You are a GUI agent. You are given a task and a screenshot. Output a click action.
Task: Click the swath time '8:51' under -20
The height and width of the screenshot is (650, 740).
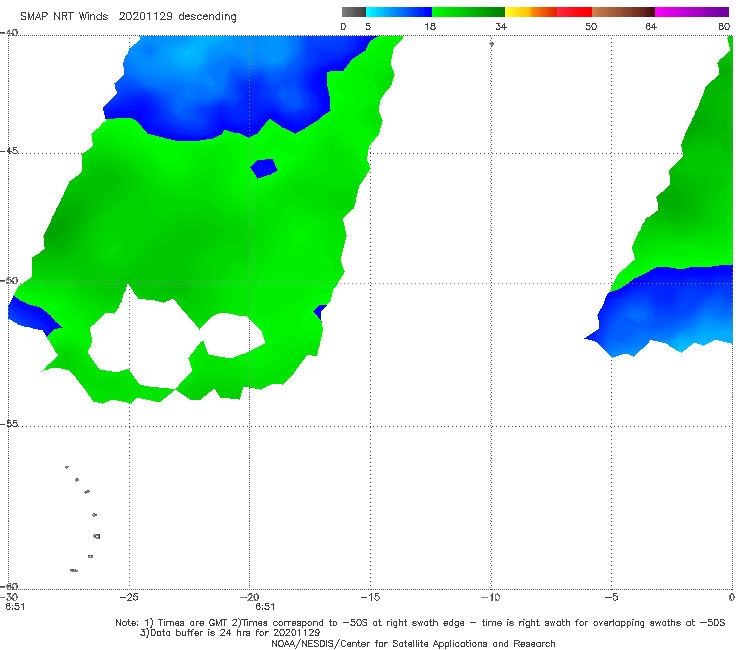pos(265,607)
